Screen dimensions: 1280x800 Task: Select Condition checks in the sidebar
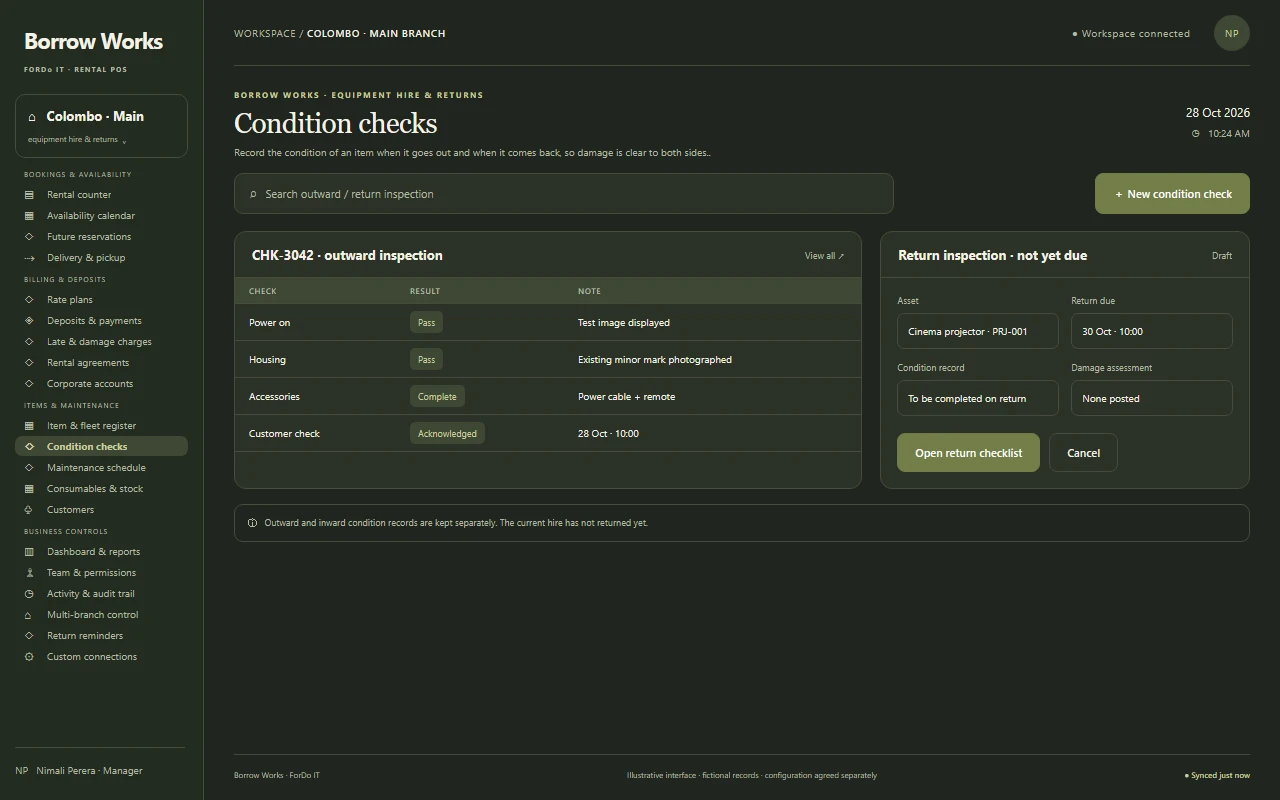[x=101, y=447]
